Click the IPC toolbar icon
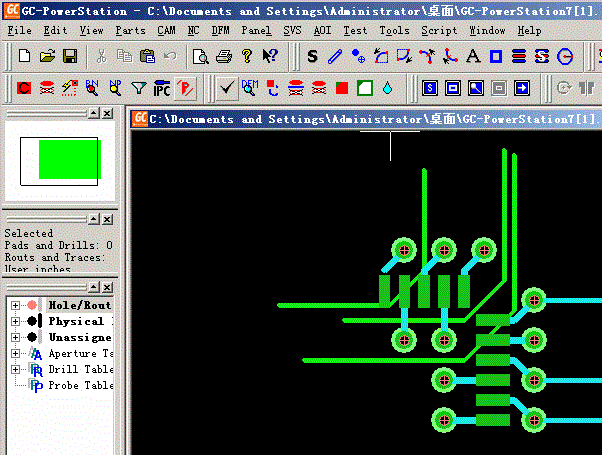Viewport: 602px width, 455px height. point(162,89)
